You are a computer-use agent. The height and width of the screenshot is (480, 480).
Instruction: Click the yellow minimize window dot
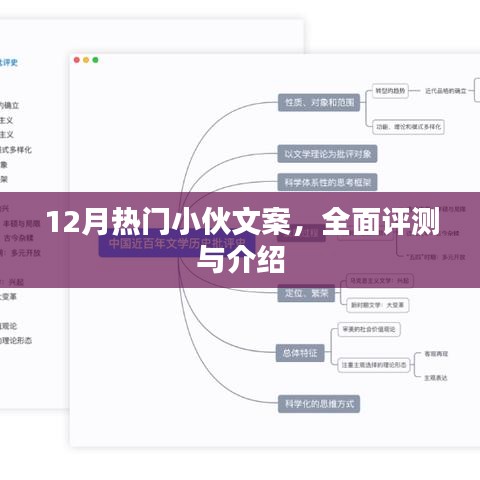click(86, 60)
